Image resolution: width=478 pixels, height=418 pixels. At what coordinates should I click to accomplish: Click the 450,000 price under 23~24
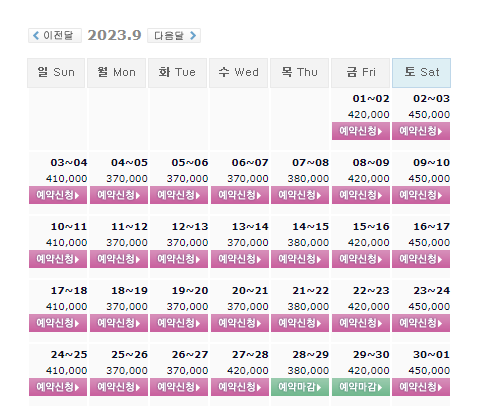pyautogui.click(x=429, y=307)
